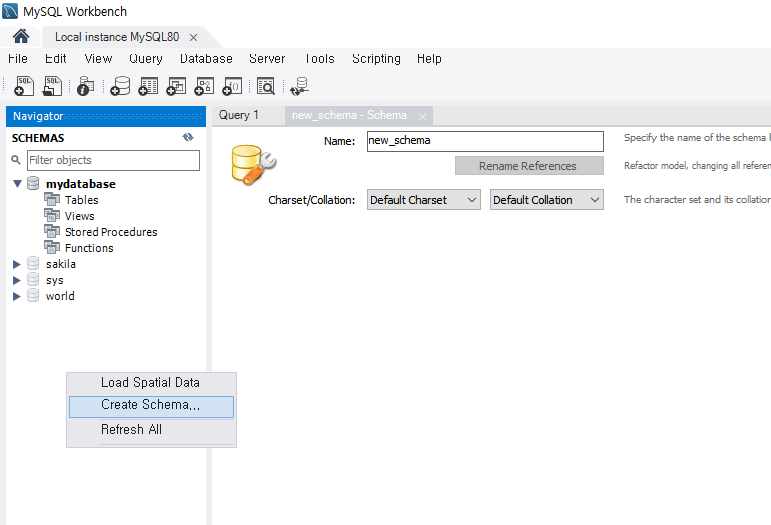The height and width of the screenshot is (525, 771).
Task: Click the schema Name input field
Action: tap(485, 141)
